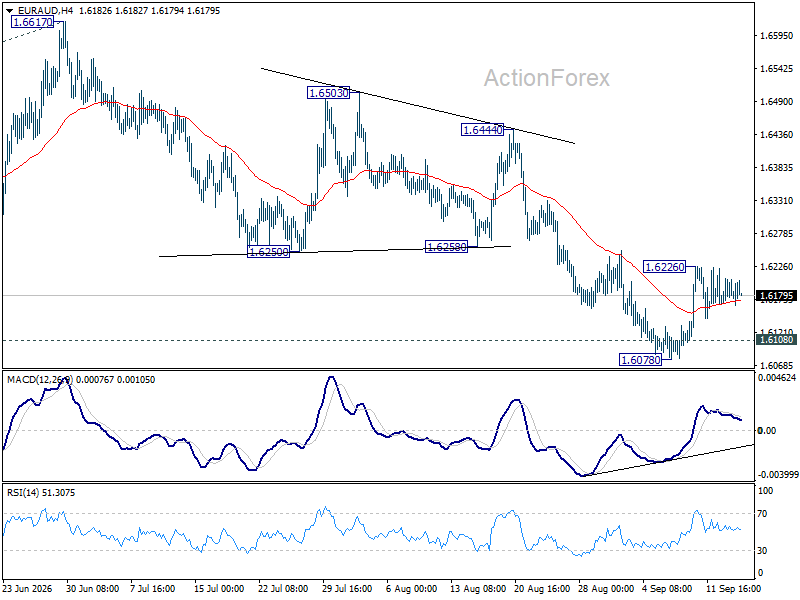Click the 1.65950 price scale value
Viewport: 800px width, 600px height.
776,36
